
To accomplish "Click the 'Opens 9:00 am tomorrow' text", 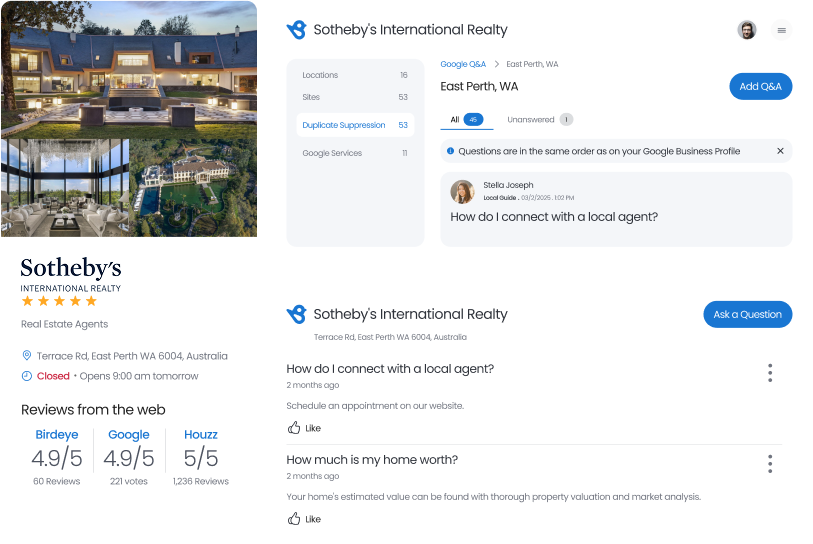I will 139,376.
